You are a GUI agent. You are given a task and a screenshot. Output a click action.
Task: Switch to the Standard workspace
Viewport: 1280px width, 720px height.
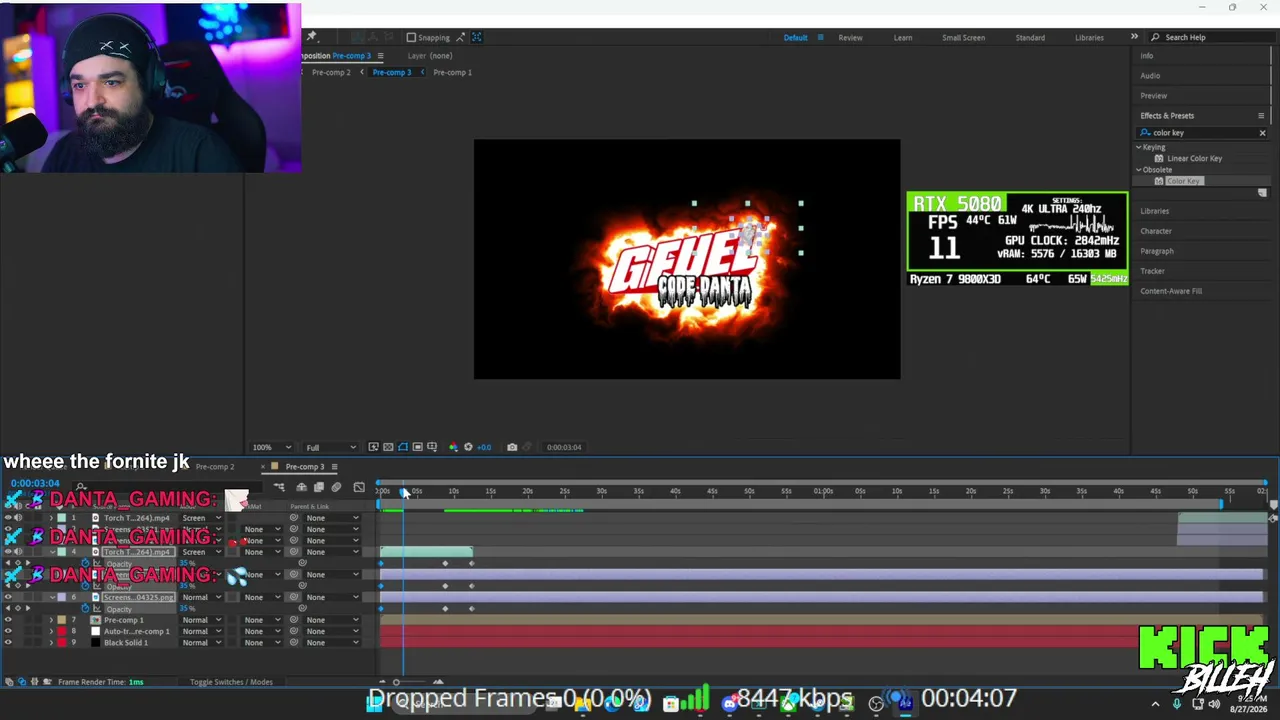click(1030, 38)
